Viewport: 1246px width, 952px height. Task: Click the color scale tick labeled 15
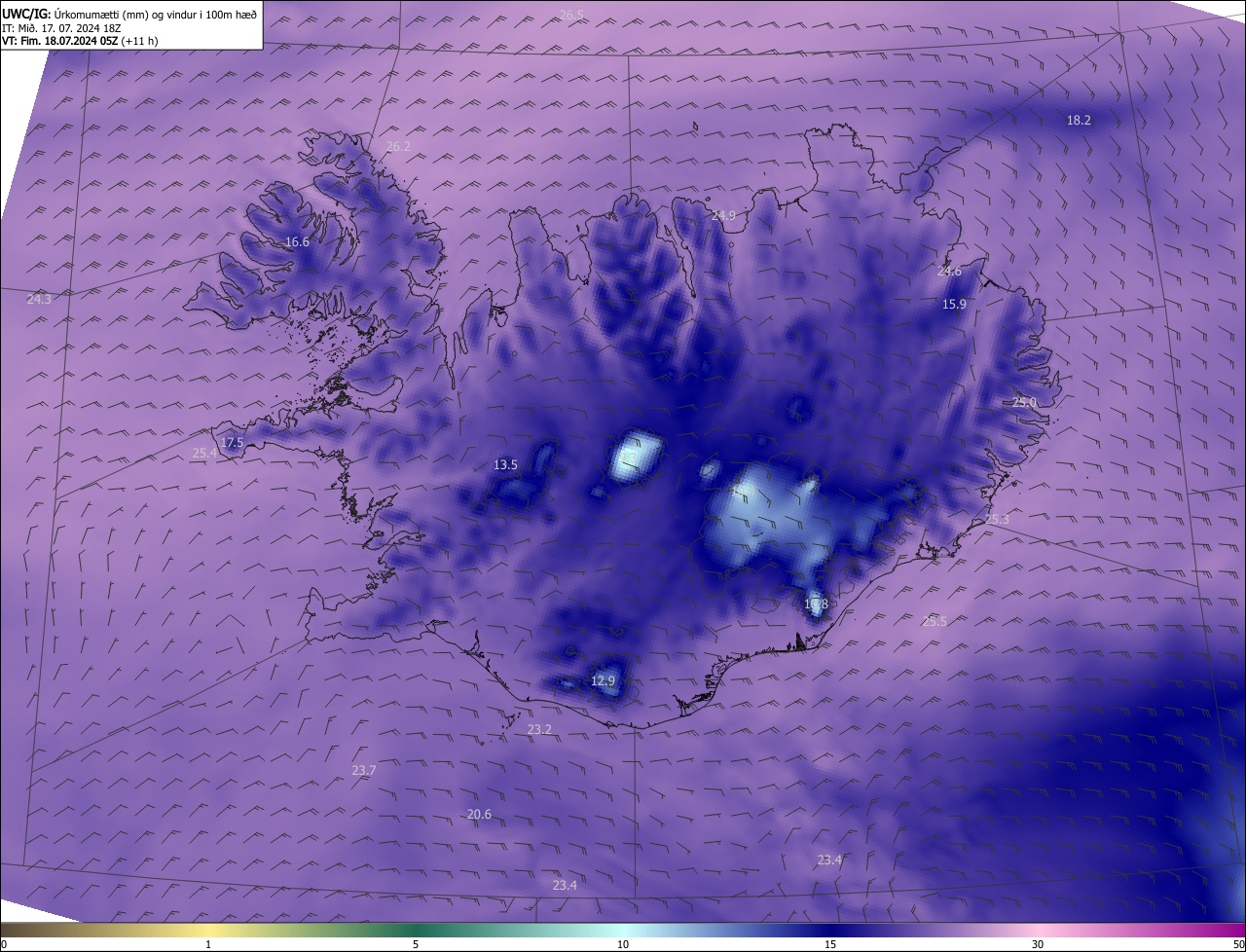coord(830,944)
